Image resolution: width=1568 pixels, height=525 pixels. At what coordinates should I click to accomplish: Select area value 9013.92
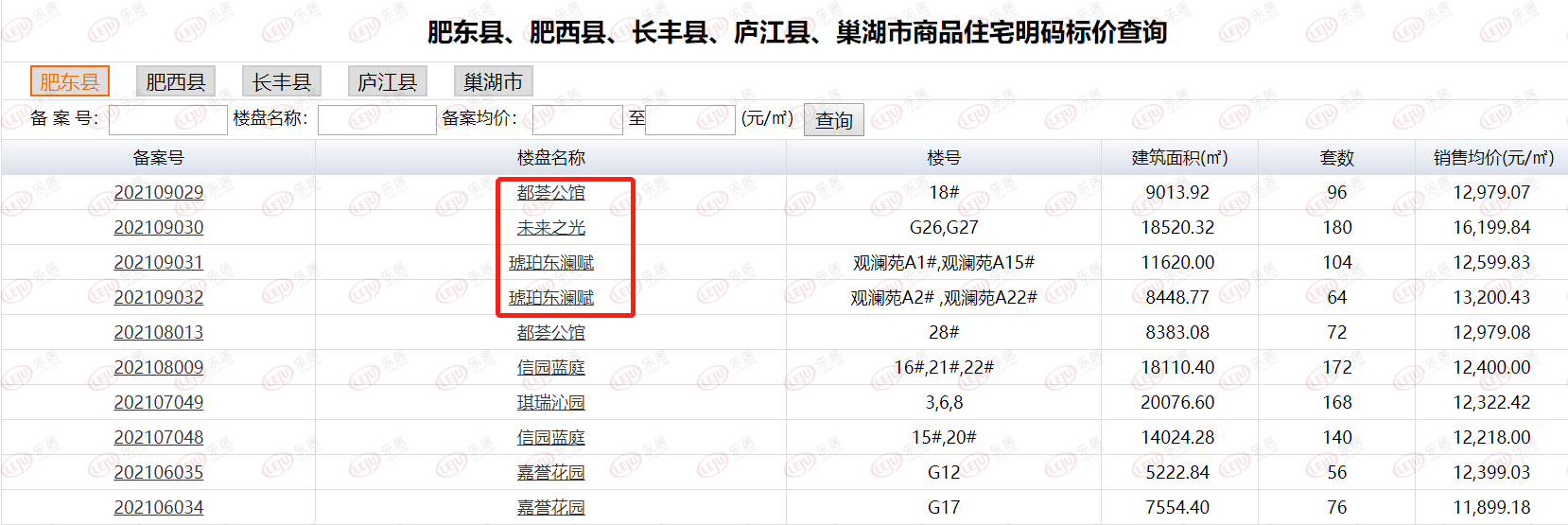1177,192
